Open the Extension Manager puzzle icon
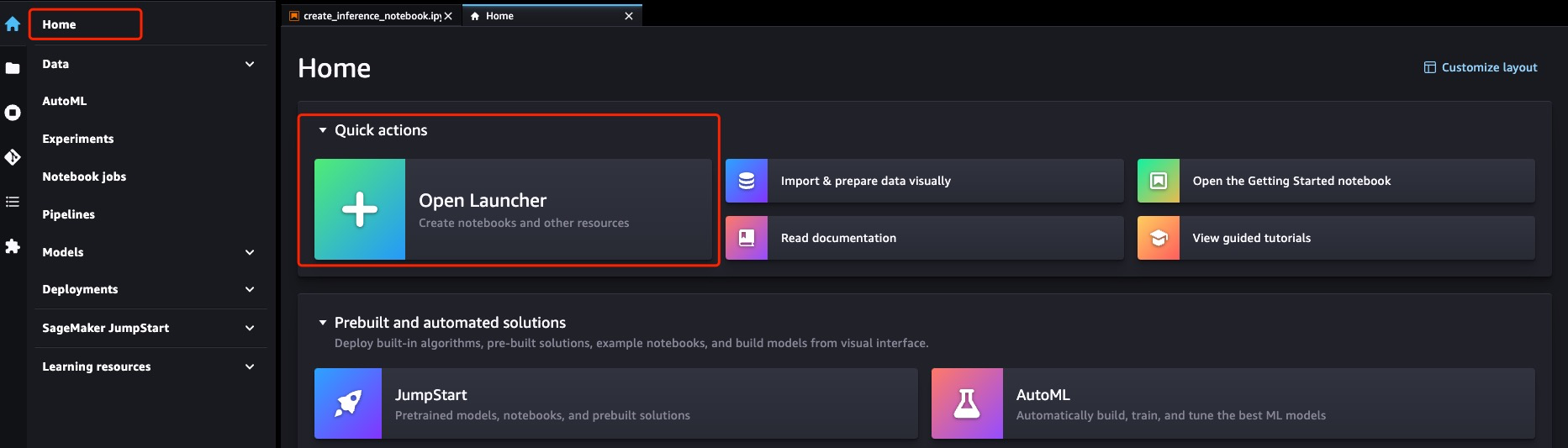The height and width of the screenshot is (448, 1568). pyautogui.click(x=13, y=246)
